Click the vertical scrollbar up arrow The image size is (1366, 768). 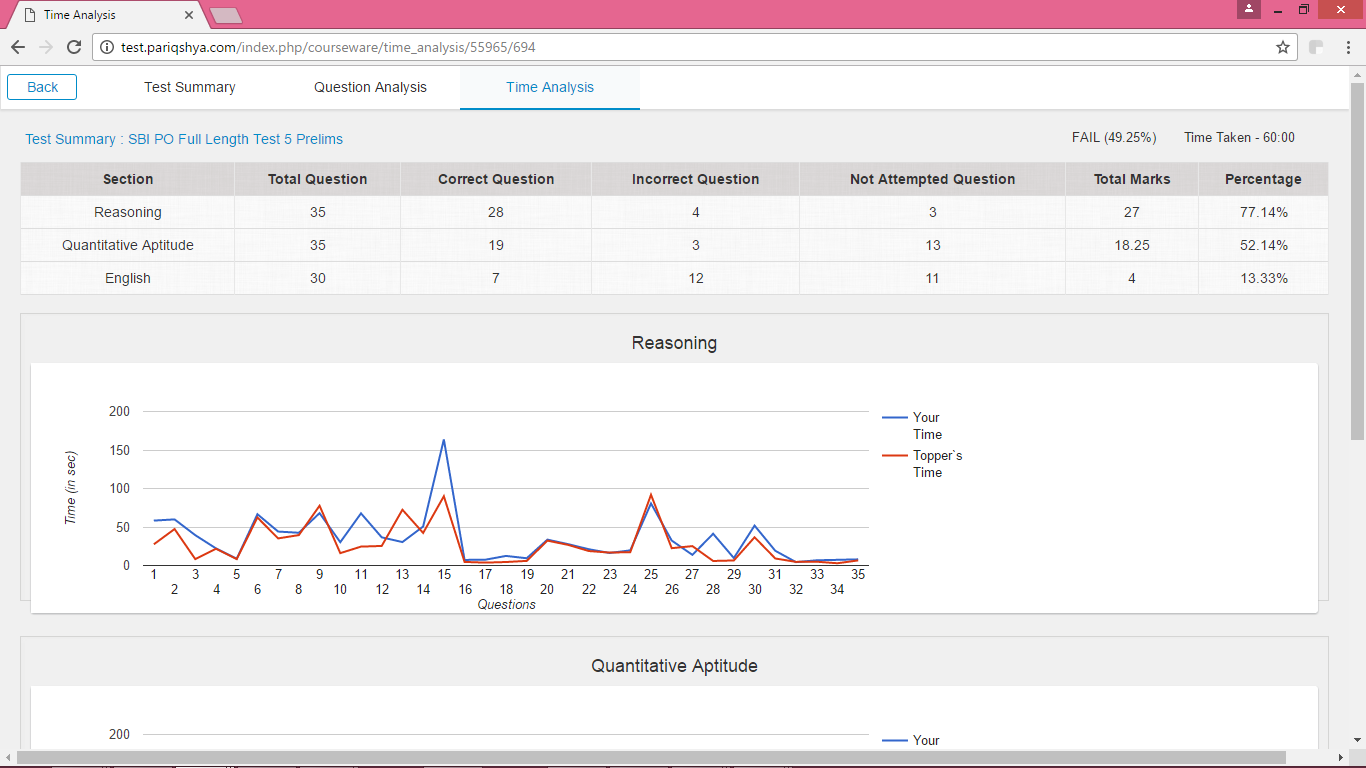coord(1357,75)
